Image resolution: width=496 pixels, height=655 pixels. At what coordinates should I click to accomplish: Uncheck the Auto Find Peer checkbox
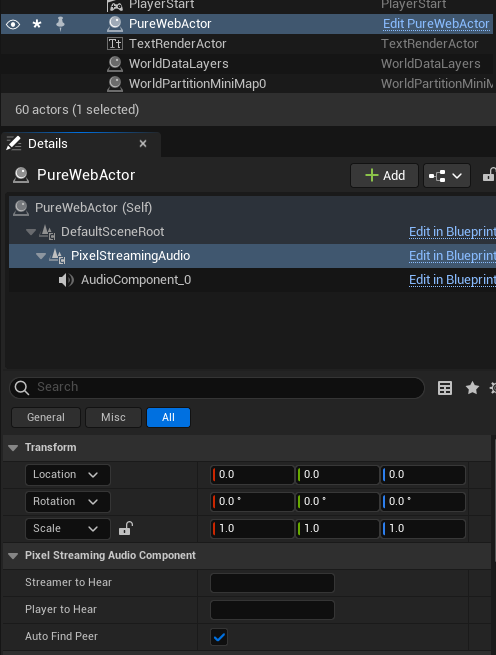tap(219, 637)
